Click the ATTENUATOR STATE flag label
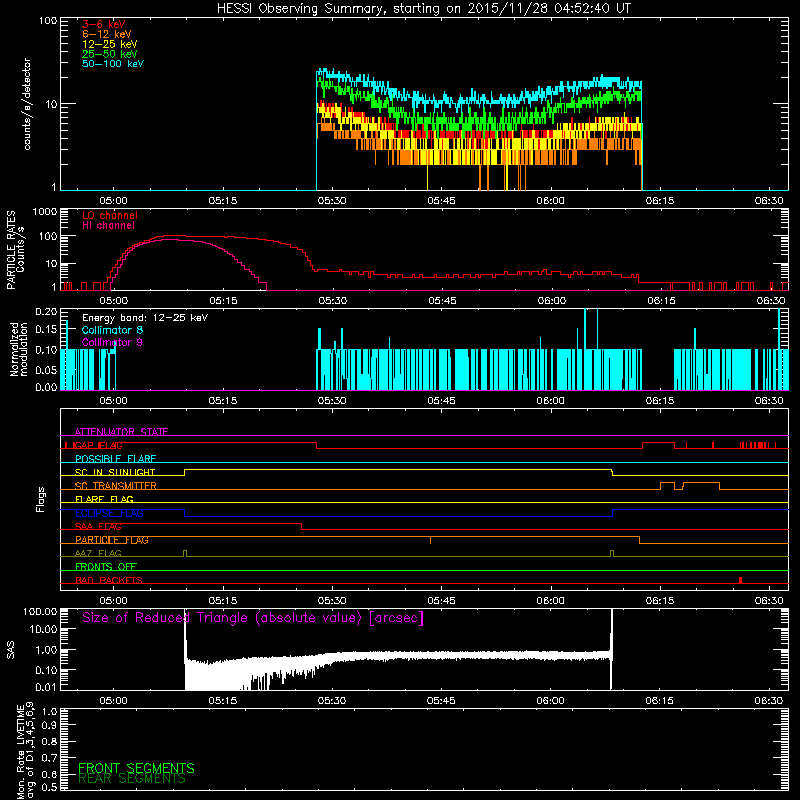 tap(121, 432)
